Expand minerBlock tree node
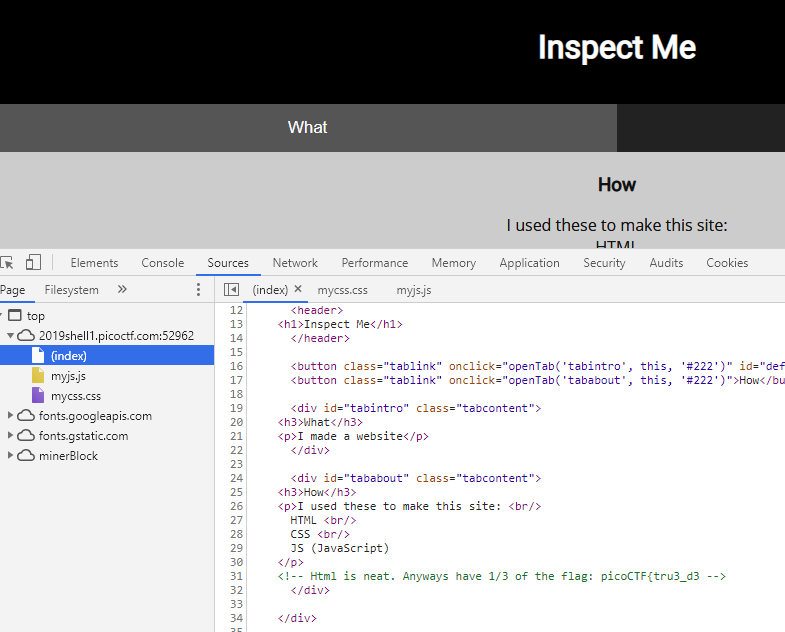This screenshot has height=632, width=785. click(10, 455)
